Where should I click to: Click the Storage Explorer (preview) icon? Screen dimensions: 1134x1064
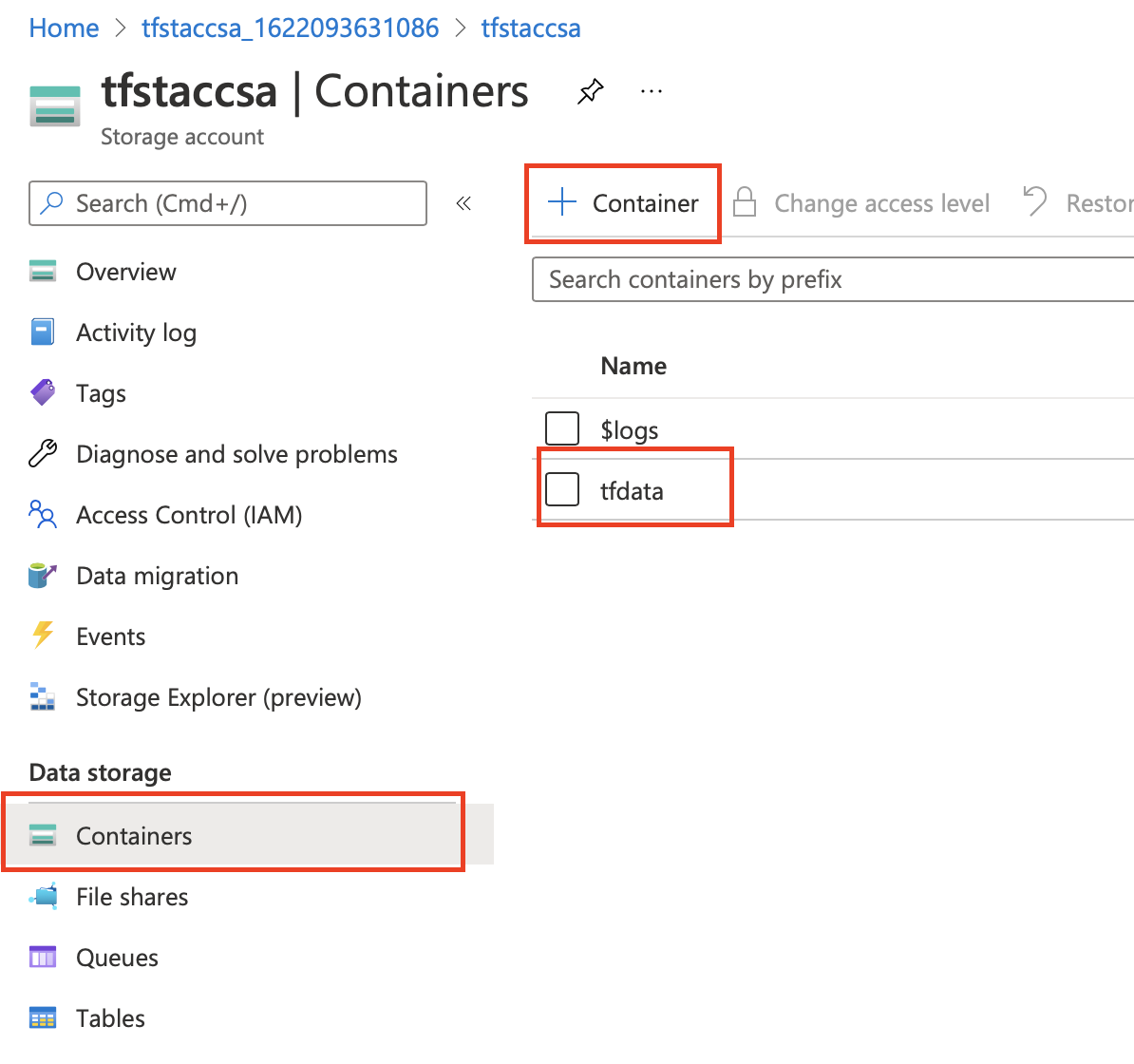(43, 697)
